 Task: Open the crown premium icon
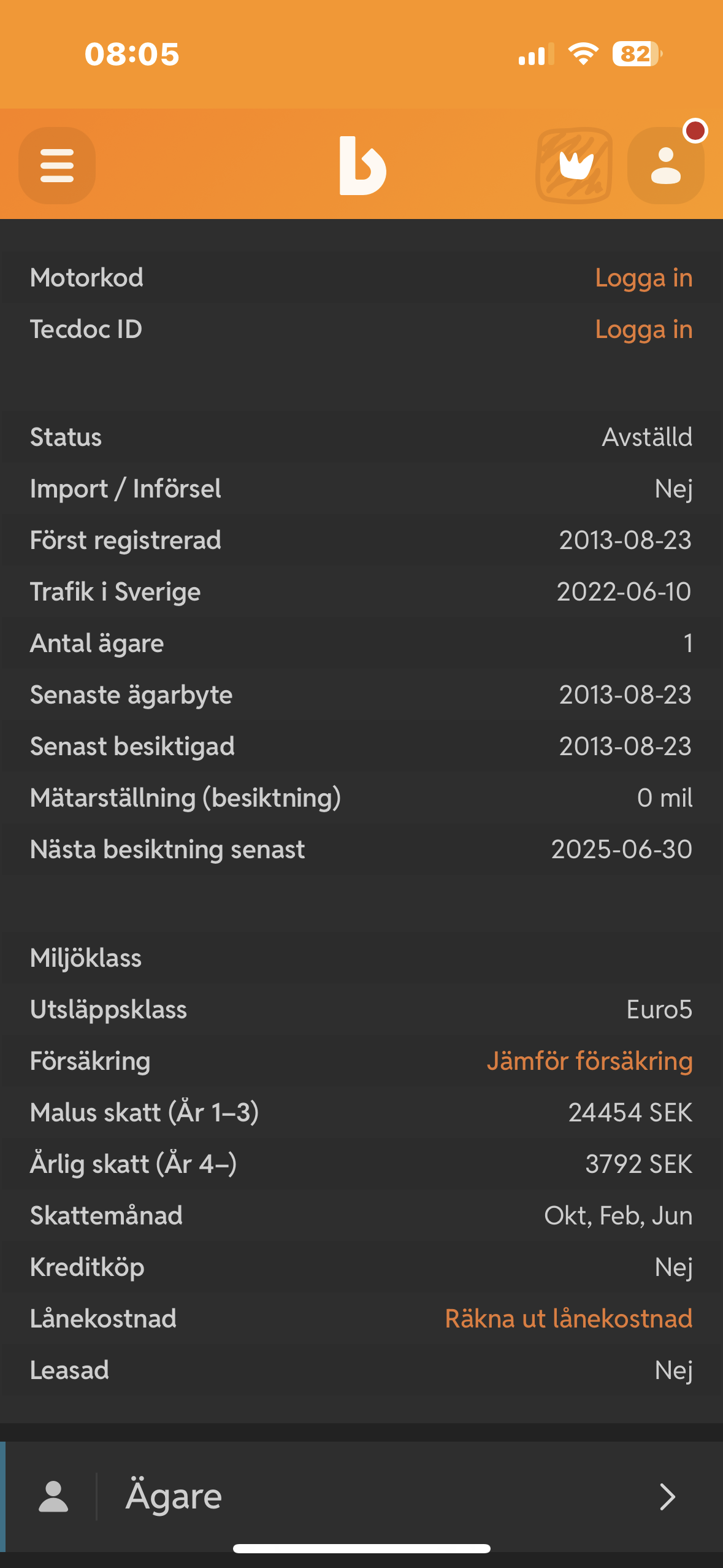pos(574,166)
